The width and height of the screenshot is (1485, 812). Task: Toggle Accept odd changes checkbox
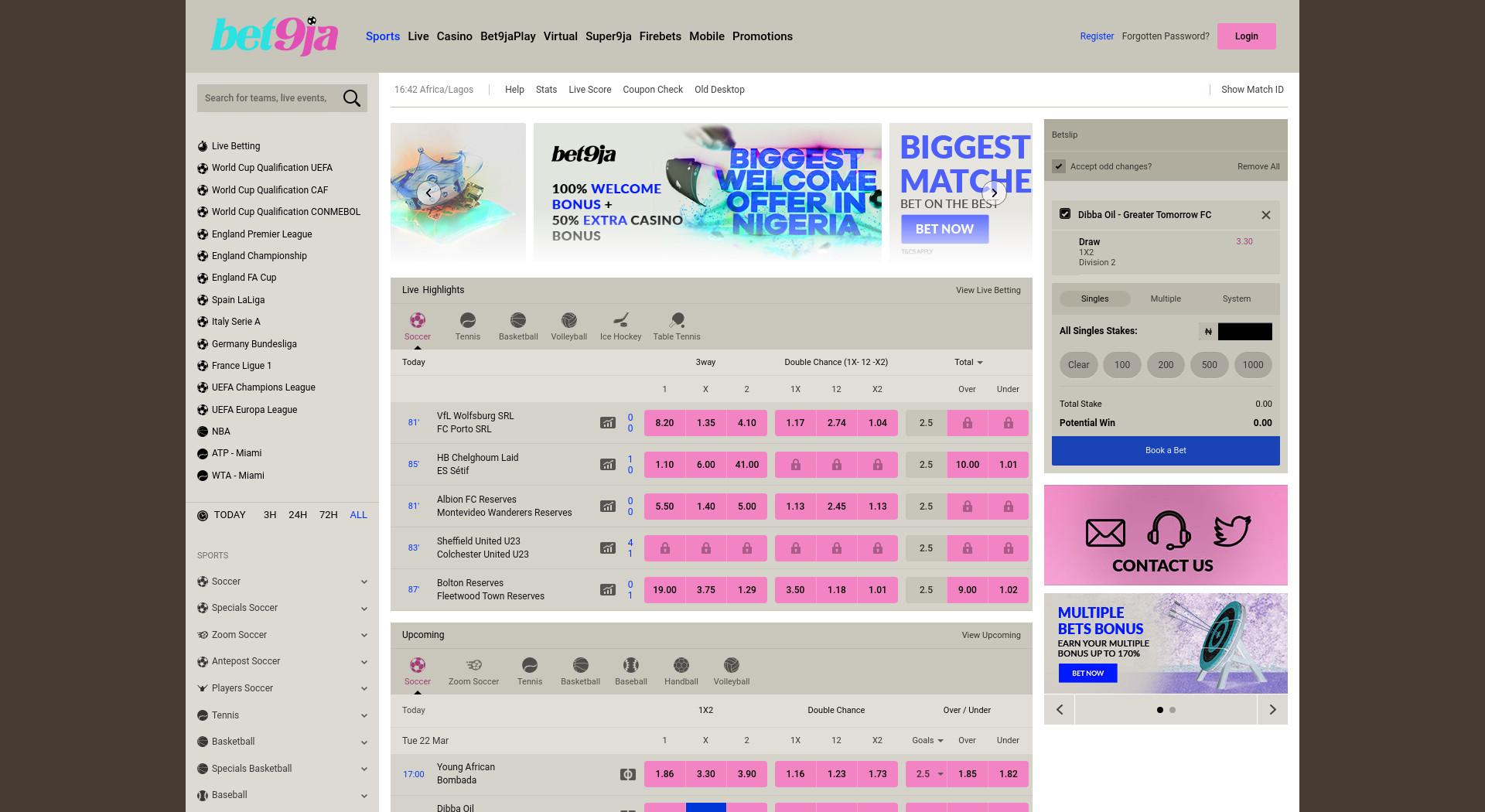coord(1059,166)
